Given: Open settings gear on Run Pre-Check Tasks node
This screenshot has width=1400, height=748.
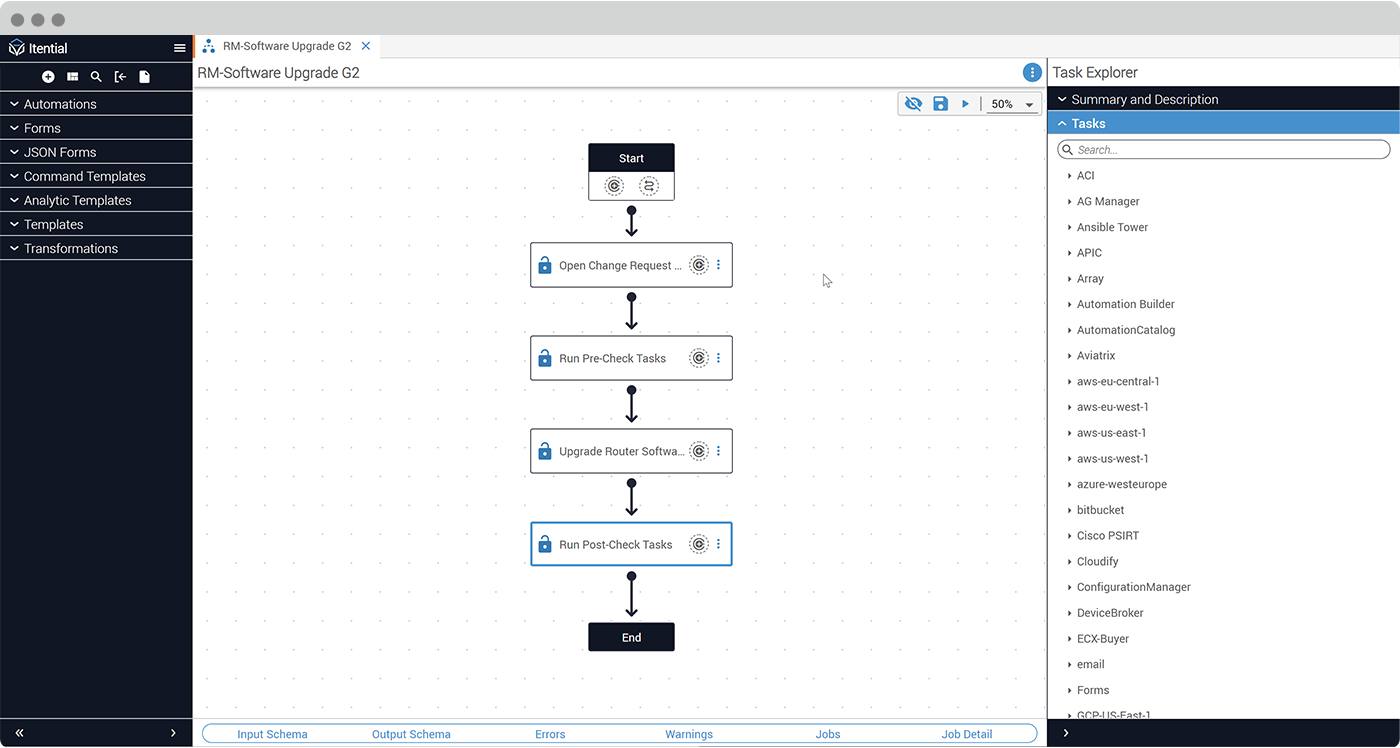Looking at the screenshot, I should click(x=698, y=358).
